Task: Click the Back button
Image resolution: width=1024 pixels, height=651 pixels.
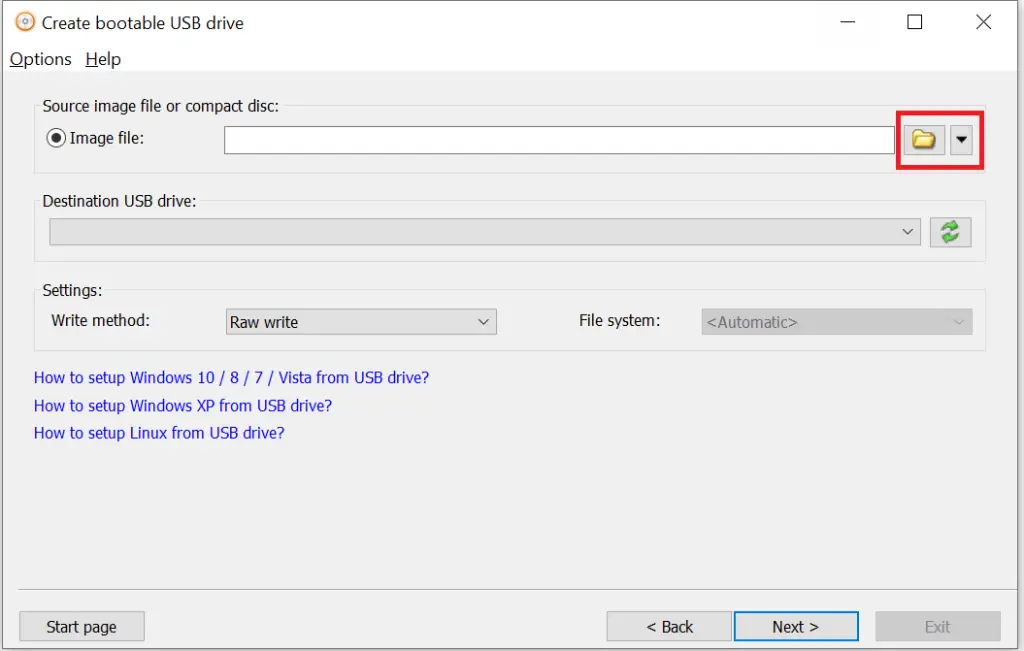Action: pyautogui.click(x=668, y=626)
